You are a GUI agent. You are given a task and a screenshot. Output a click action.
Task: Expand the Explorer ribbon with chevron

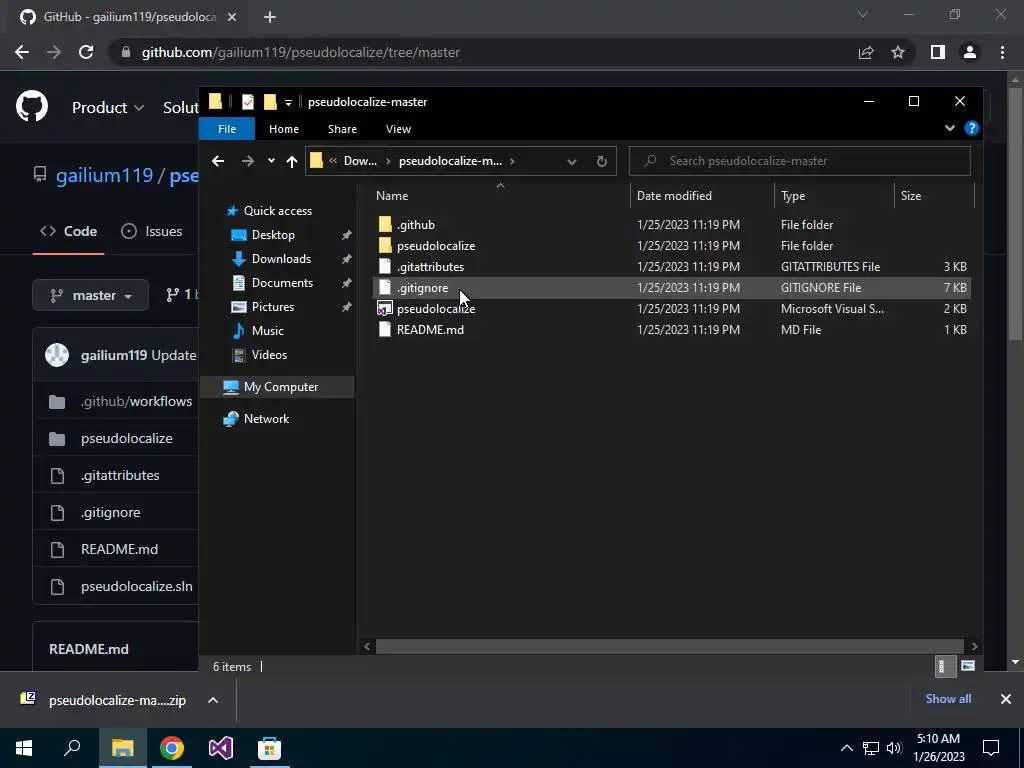coord(950,128)
